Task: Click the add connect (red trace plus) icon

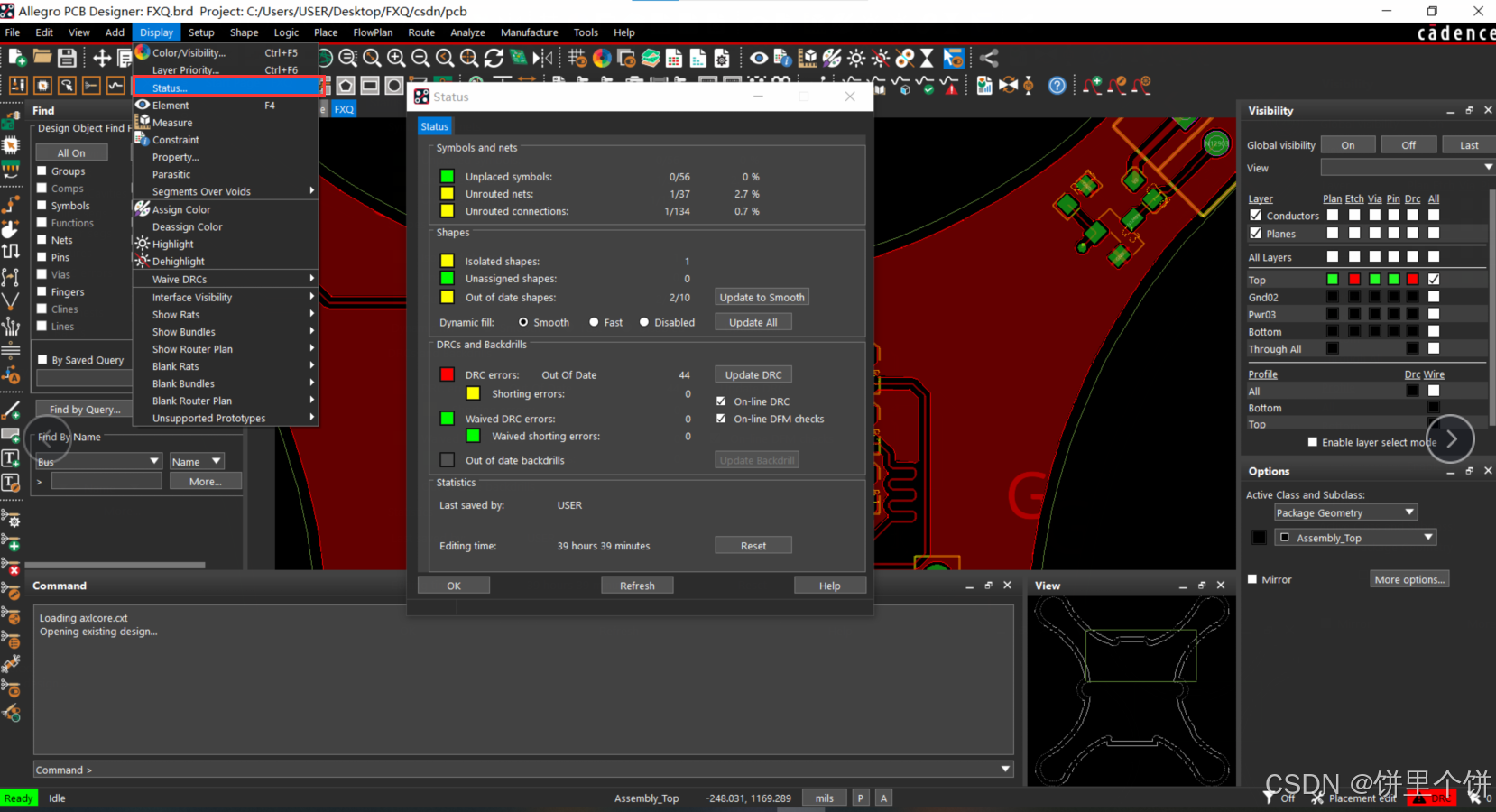Action: (x=1094, y=85)
